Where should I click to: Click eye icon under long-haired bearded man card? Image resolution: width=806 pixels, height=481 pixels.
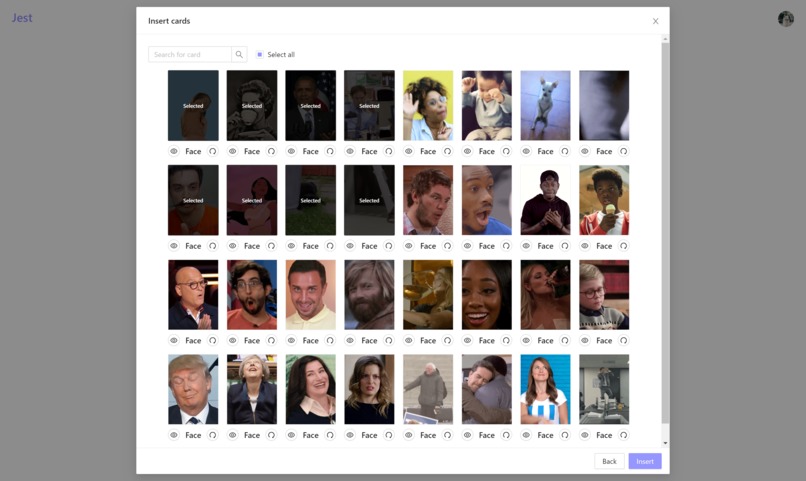350,340
